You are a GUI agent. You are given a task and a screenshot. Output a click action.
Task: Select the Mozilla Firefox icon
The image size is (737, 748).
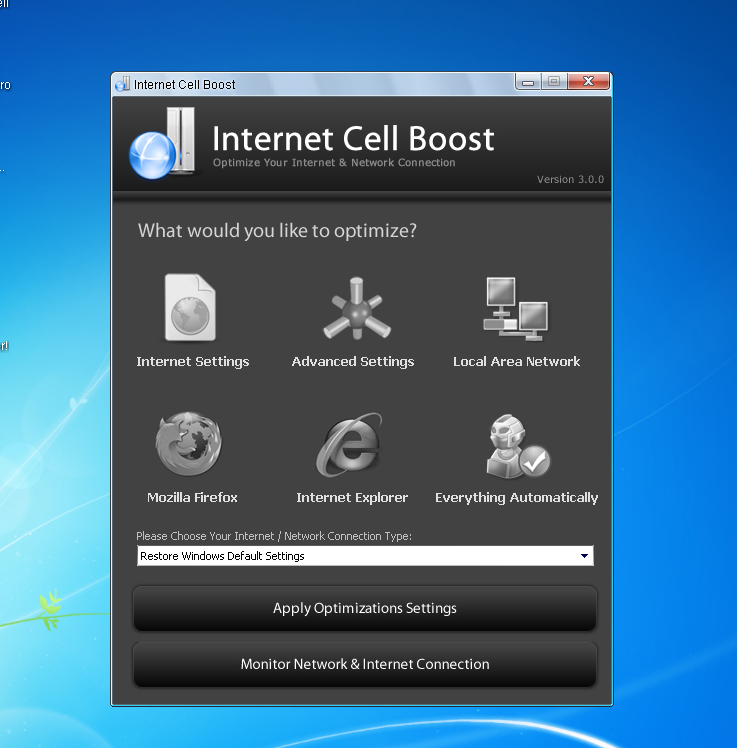189,444
